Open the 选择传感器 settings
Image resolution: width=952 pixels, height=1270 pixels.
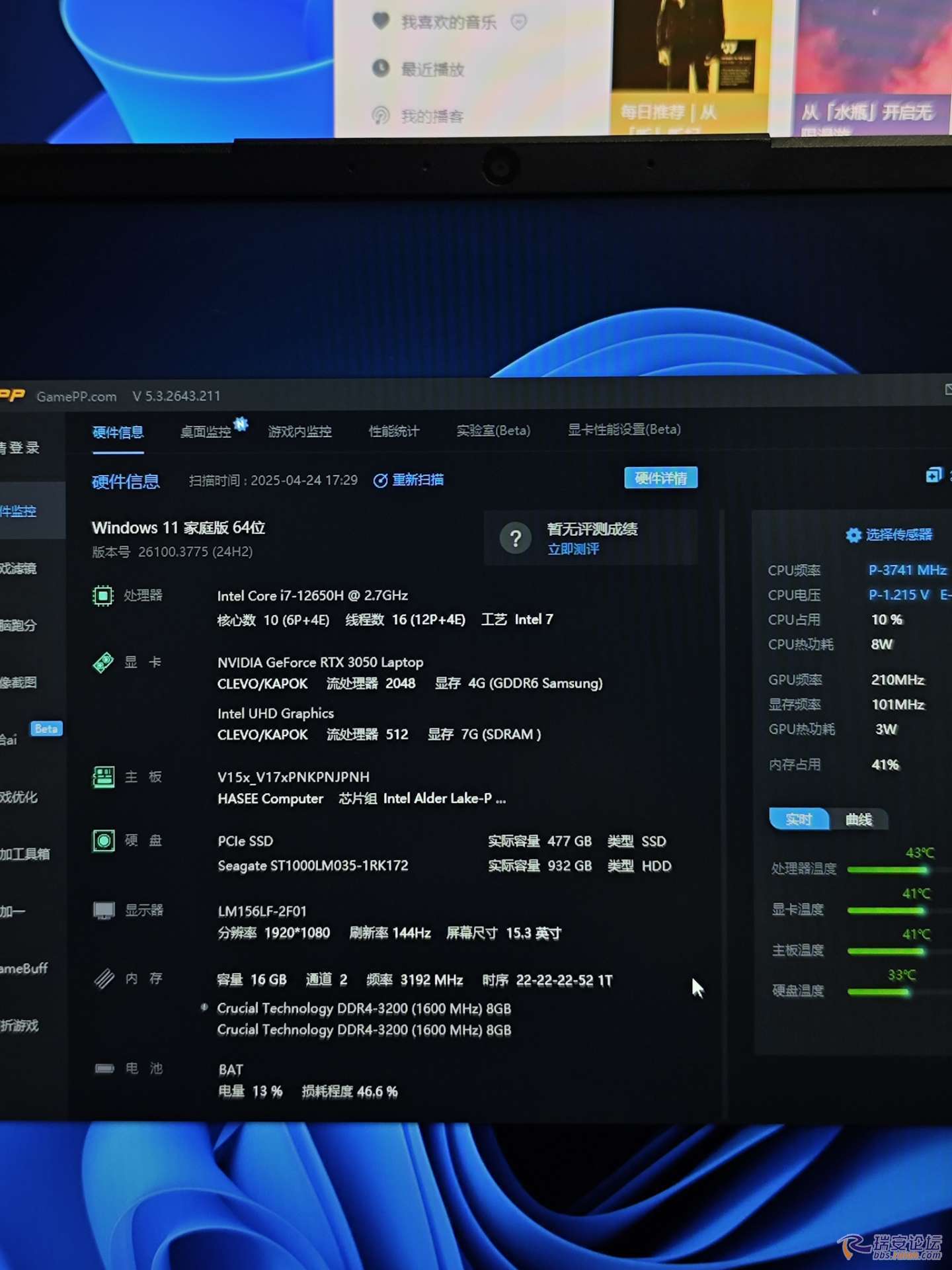pyautogui.click(x=899, y=534)
